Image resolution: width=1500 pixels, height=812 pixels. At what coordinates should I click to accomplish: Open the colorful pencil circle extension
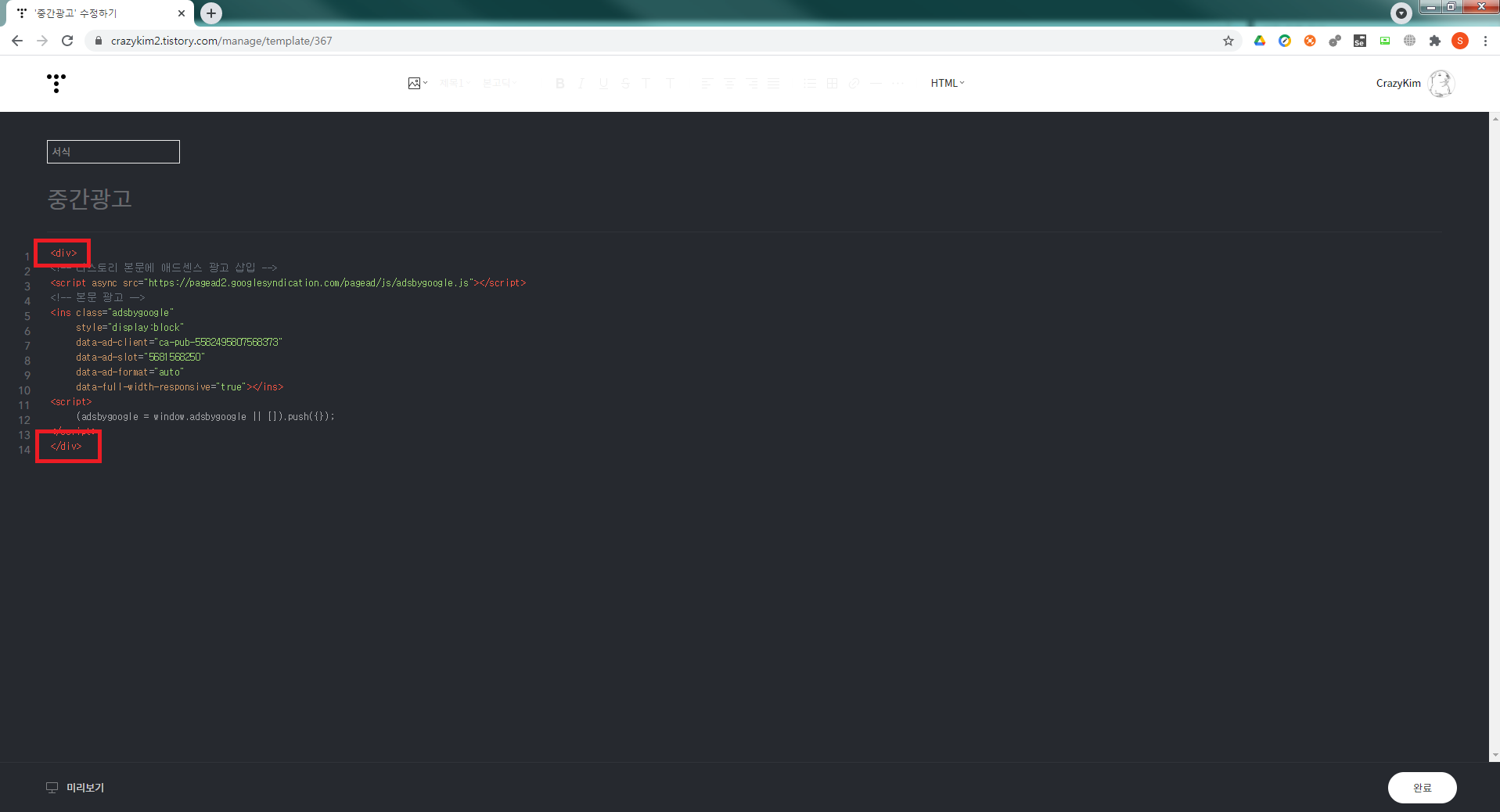coord(1285,41)
